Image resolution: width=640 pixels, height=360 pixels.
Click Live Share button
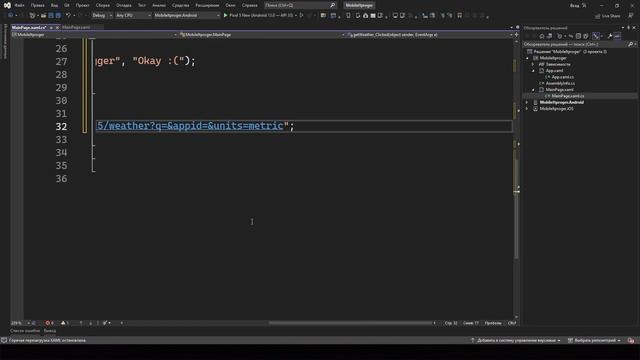click(x=608, y=16)
